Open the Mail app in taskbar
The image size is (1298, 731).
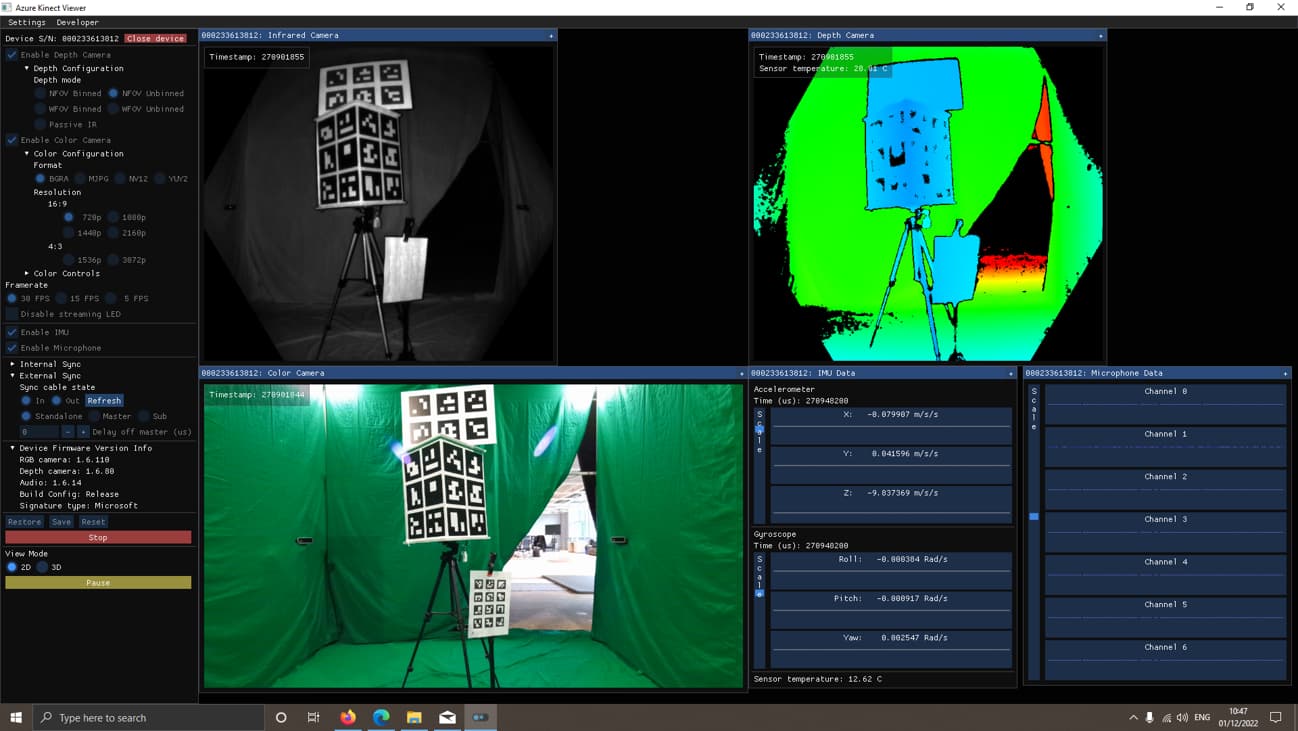pyautogui.click(x=447, y=717)
